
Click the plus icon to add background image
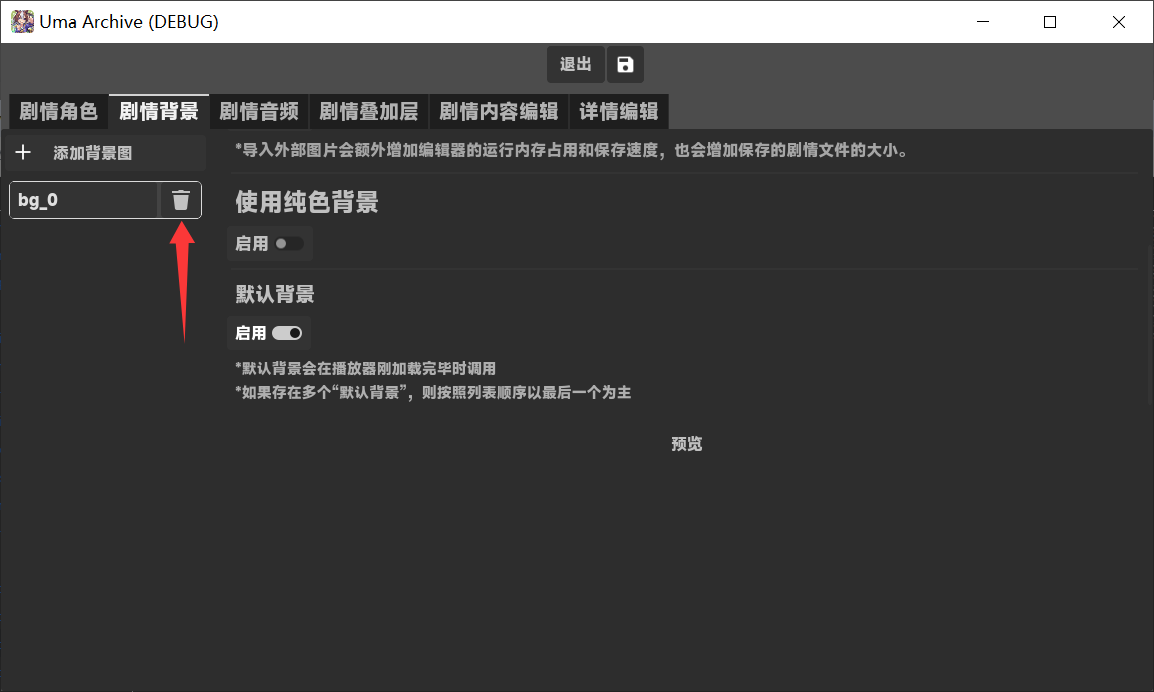pyautogui.click(x=24, y=153)
